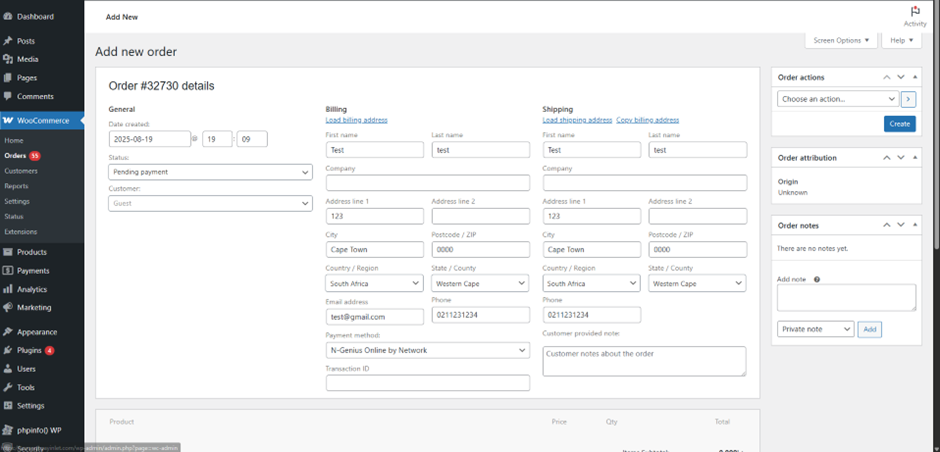Open WooCommerce Home submenu item
940x452 pixels.
[14, 140]
